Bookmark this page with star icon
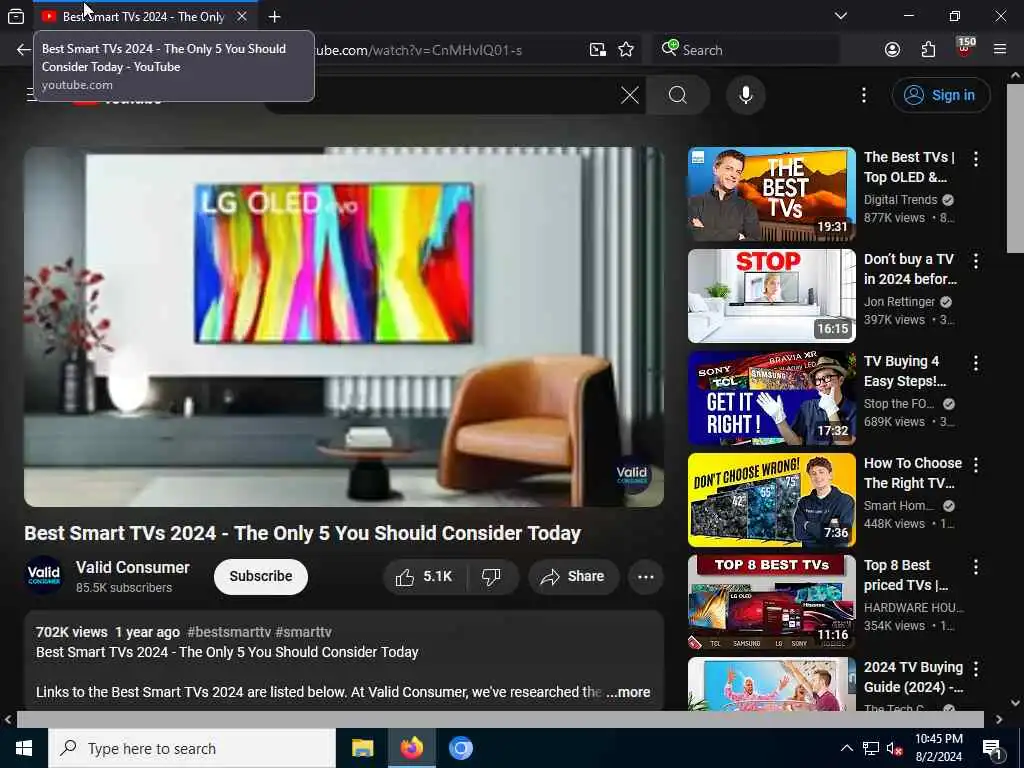This screenshot has width=1024, height=768. tap(626, 50)
